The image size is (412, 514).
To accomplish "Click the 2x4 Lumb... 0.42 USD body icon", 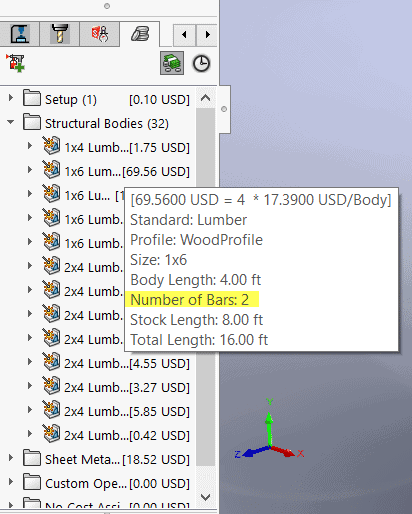I will [51, 434].
